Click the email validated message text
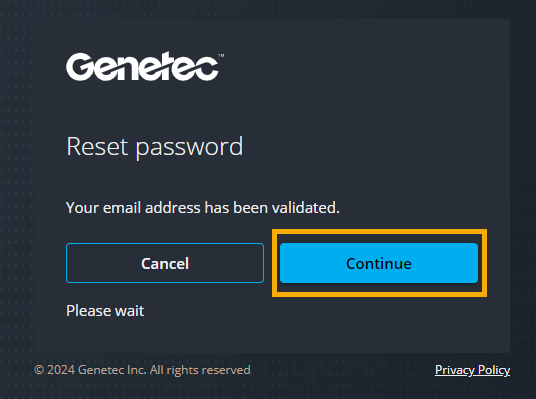Viewport: 536px width, 399px height. coord(203,208)
